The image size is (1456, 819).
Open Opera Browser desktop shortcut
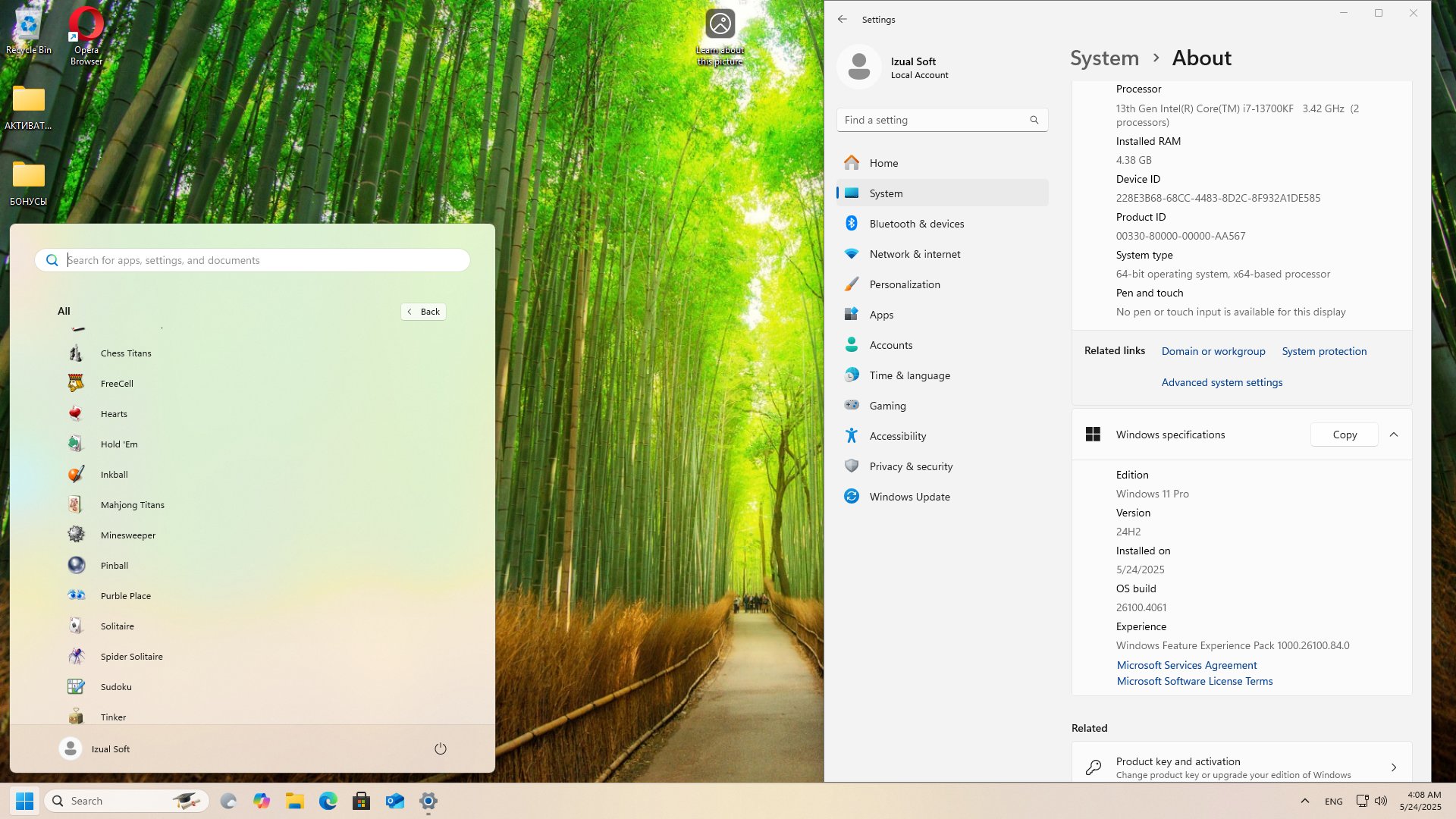(86, 36)
